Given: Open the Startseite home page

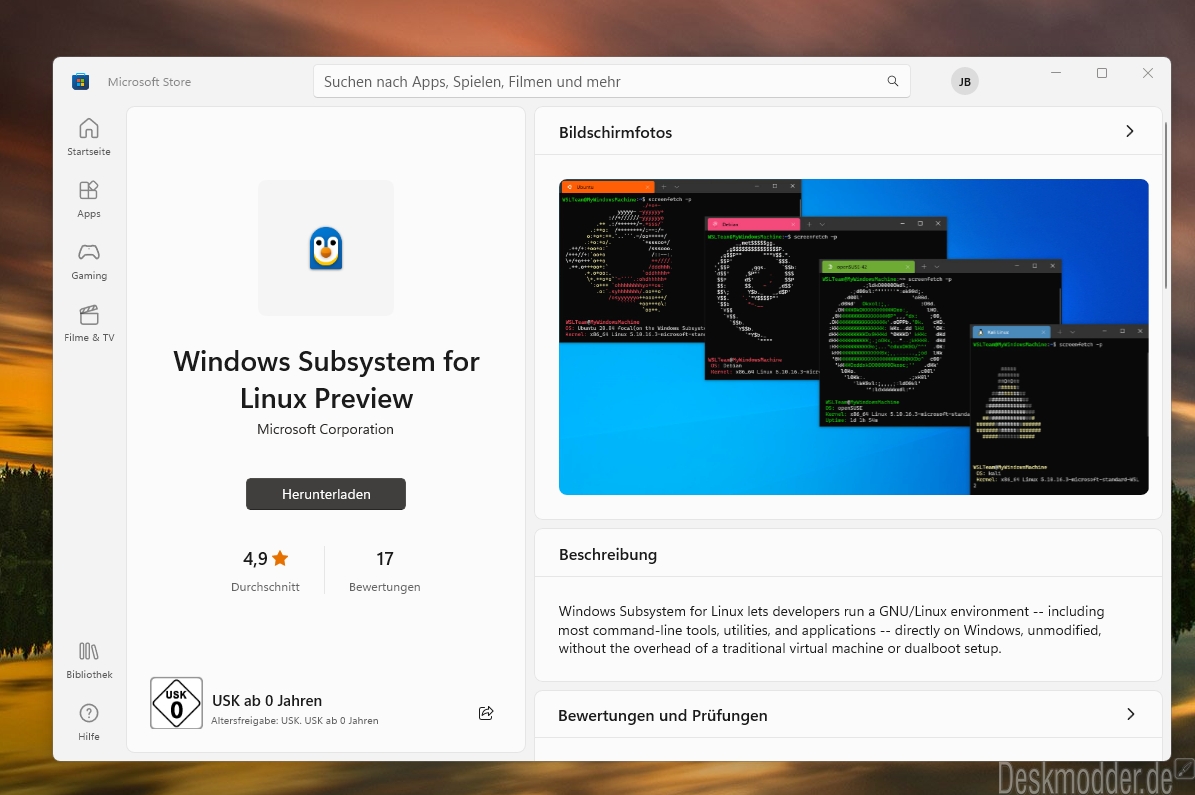Looking at the screenshot, I should 89,137.
